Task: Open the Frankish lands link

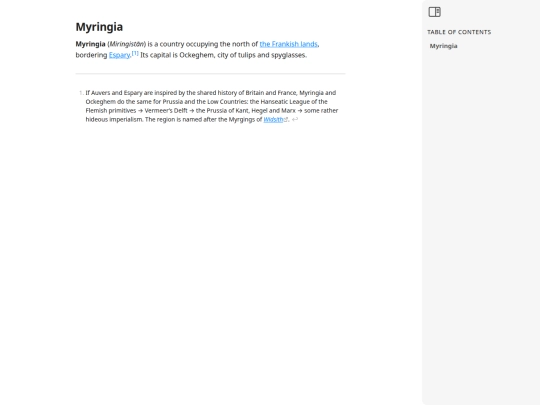Action: [288, 44]
